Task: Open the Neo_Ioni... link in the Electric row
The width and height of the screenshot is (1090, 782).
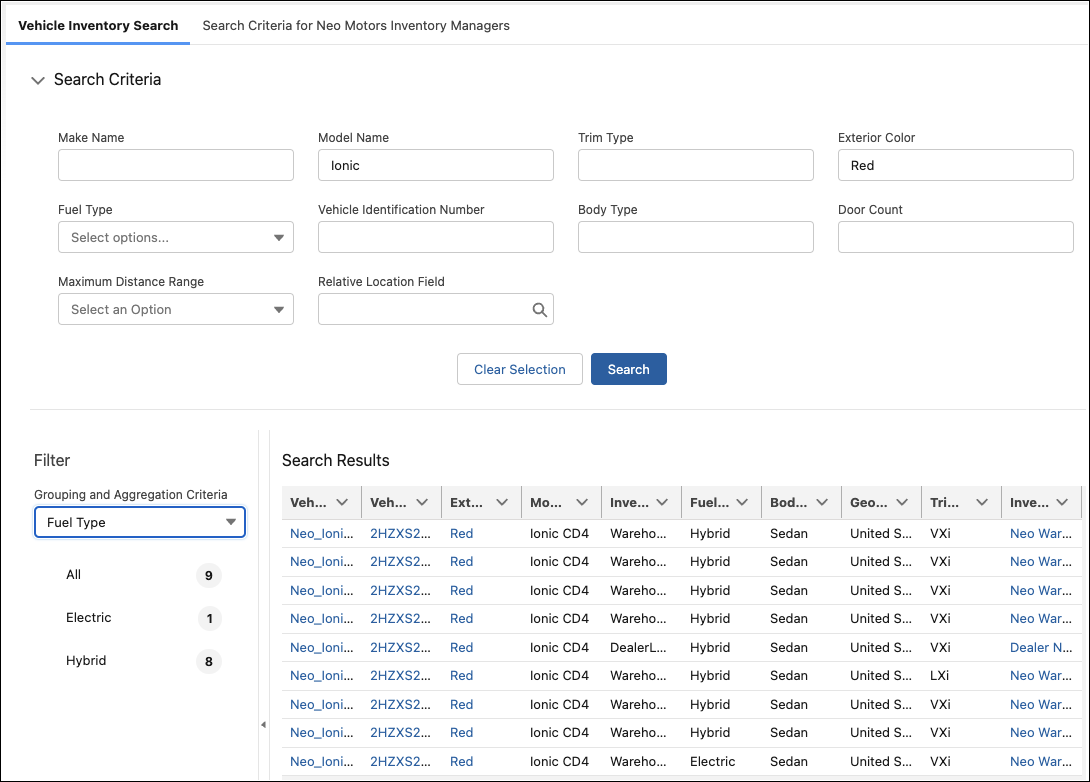Action: [x=321, y=762]
